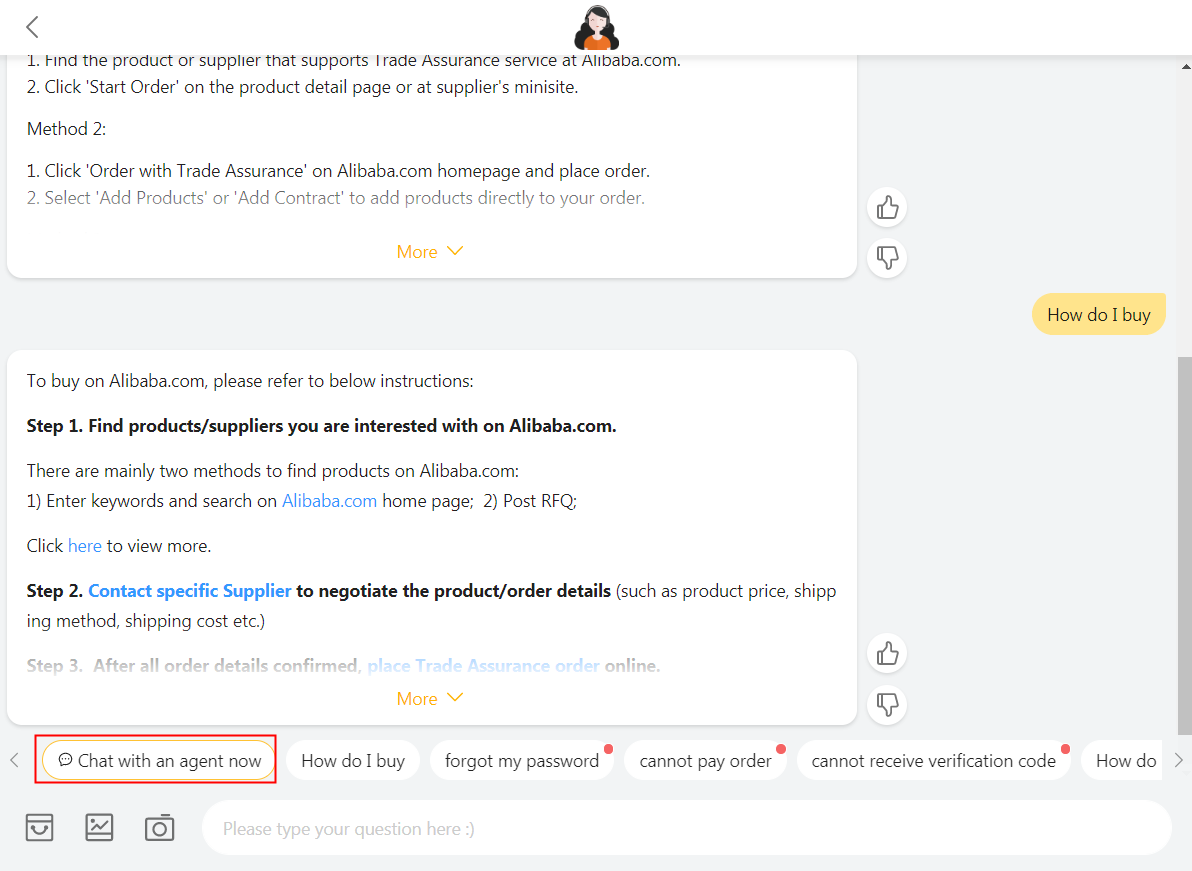
Task: Like the Trade Assurance order methods answer
Action: [887, 207]
